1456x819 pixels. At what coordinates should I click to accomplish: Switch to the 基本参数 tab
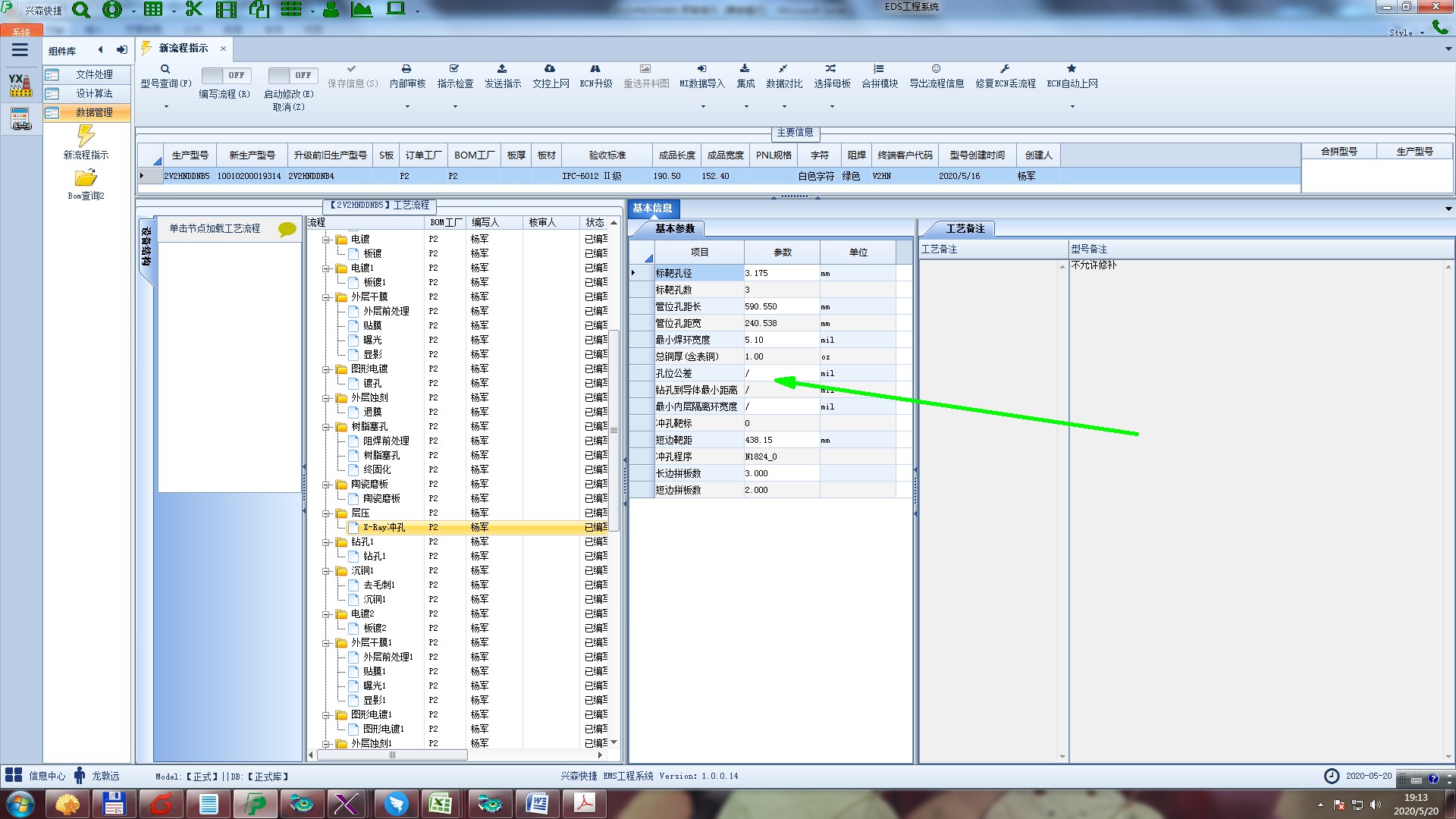coord(674,228)
